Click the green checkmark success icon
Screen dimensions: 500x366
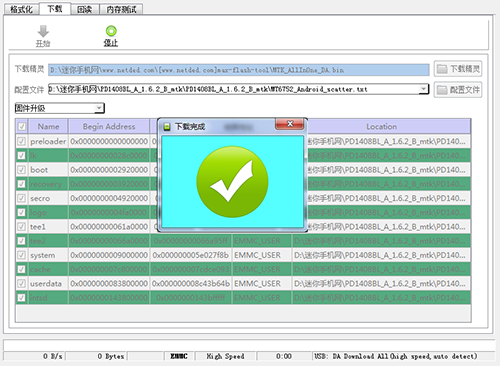(x=232, y=182)
